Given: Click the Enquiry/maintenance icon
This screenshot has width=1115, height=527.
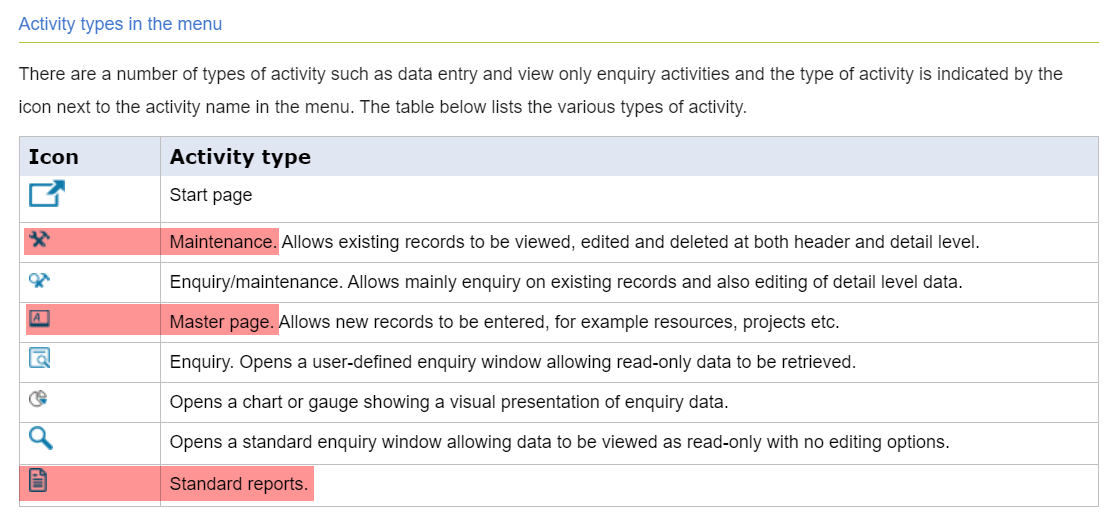Looking at the screenshot, I should click(39, 281).
